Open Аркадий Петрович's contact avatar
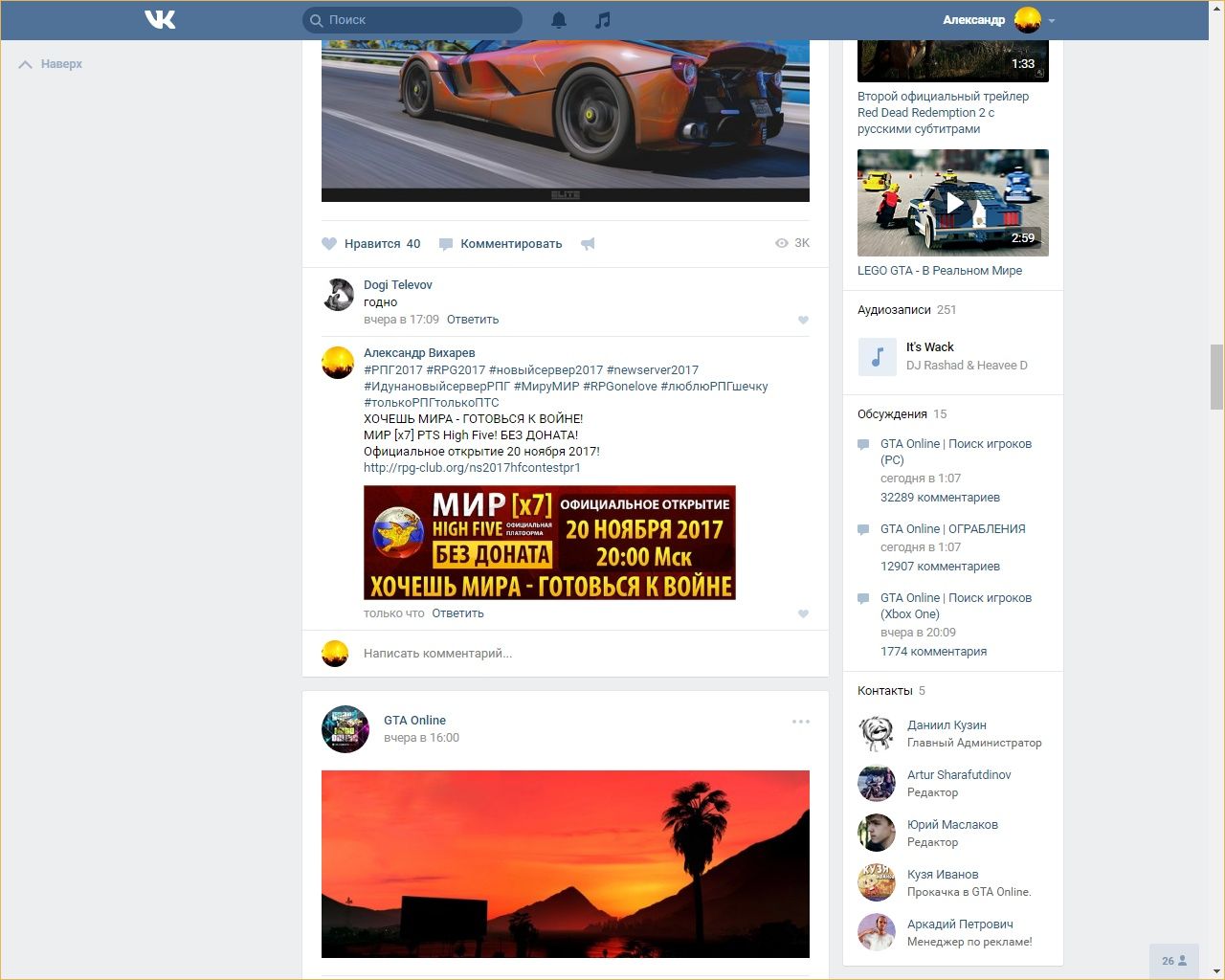The image size is (1225, 980). (877, 933)
